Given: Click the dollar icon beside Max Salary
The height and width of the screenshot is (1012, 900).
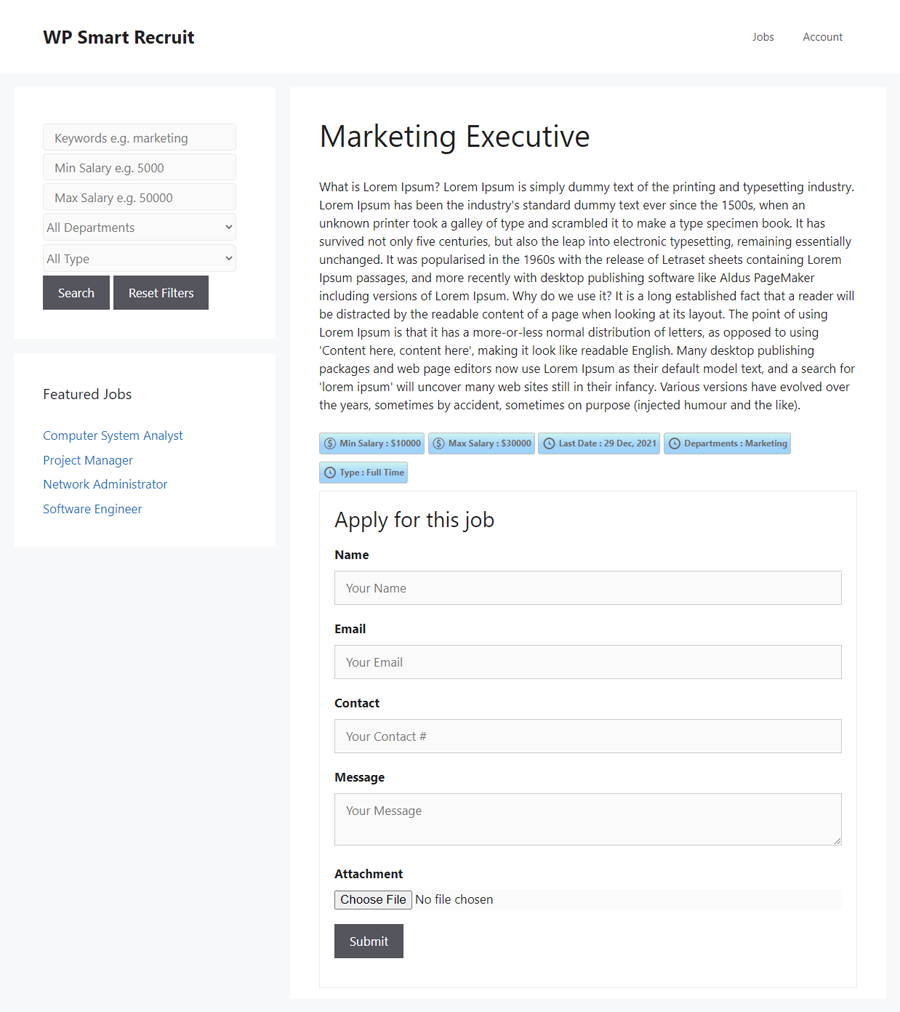Looking at the screenshot, I should pyautogui.click(x=438, y=443).
